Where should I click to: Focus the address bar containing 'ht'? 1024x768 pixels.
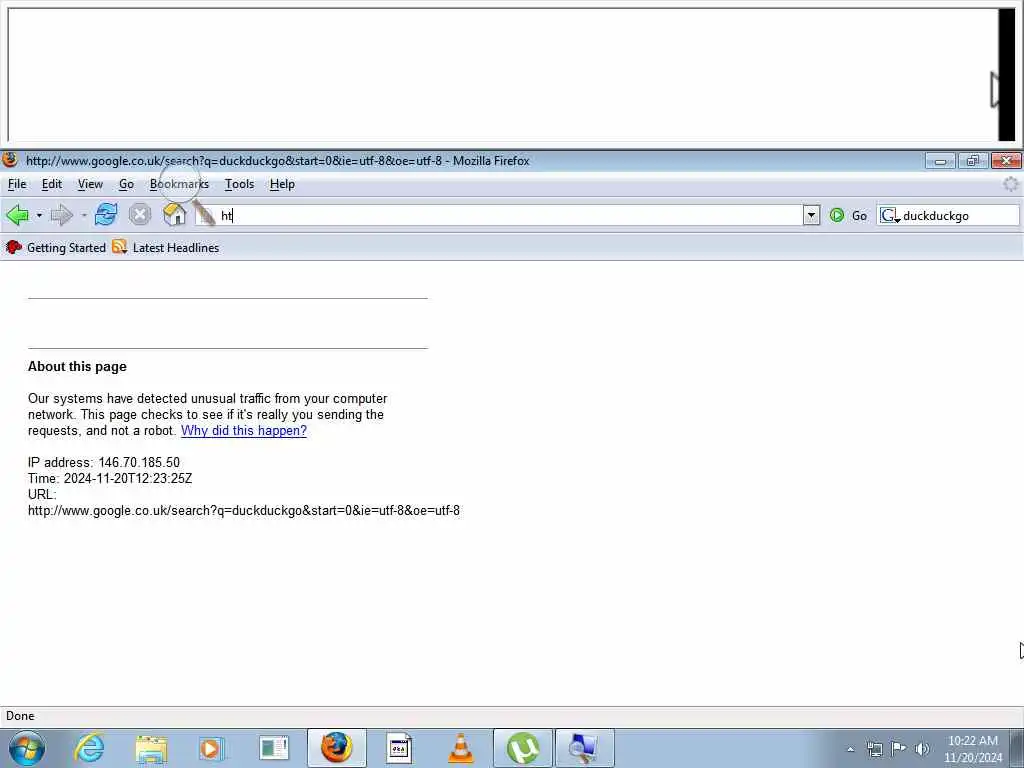tap(500, 215)
